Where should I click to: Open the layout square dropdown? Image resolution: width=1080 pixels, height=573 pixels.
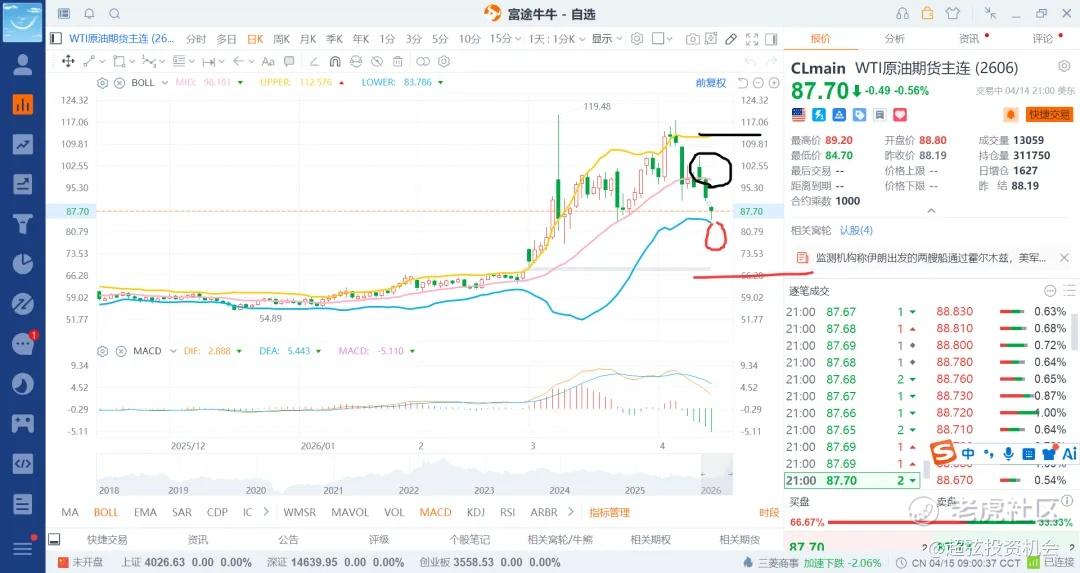662,39
